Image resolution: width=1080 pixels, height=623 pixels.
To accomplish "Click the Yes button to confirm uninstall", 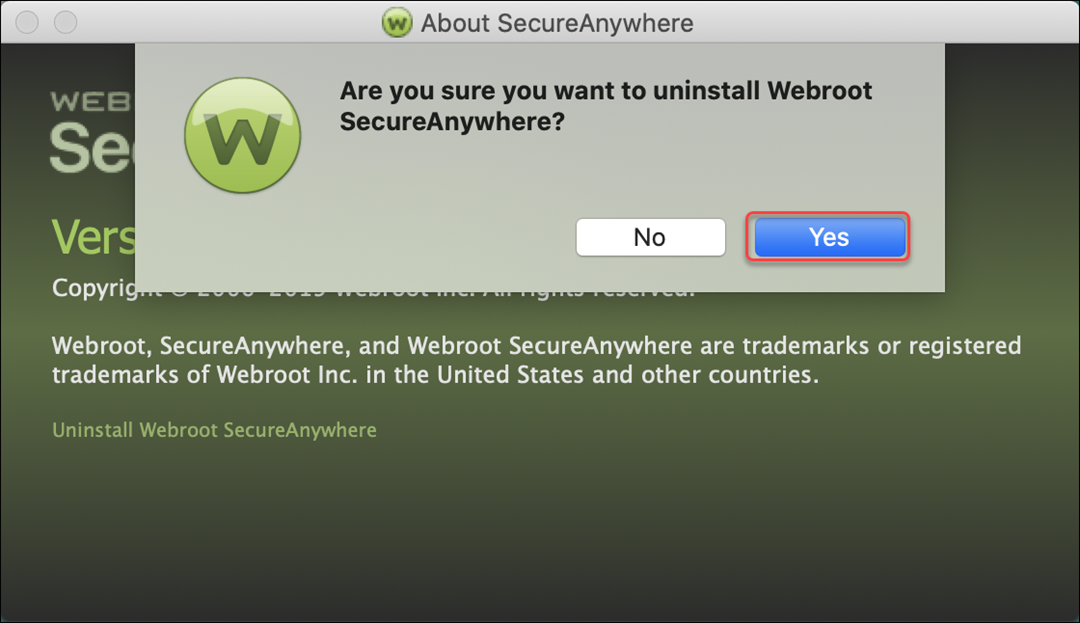I will point(829,237).
